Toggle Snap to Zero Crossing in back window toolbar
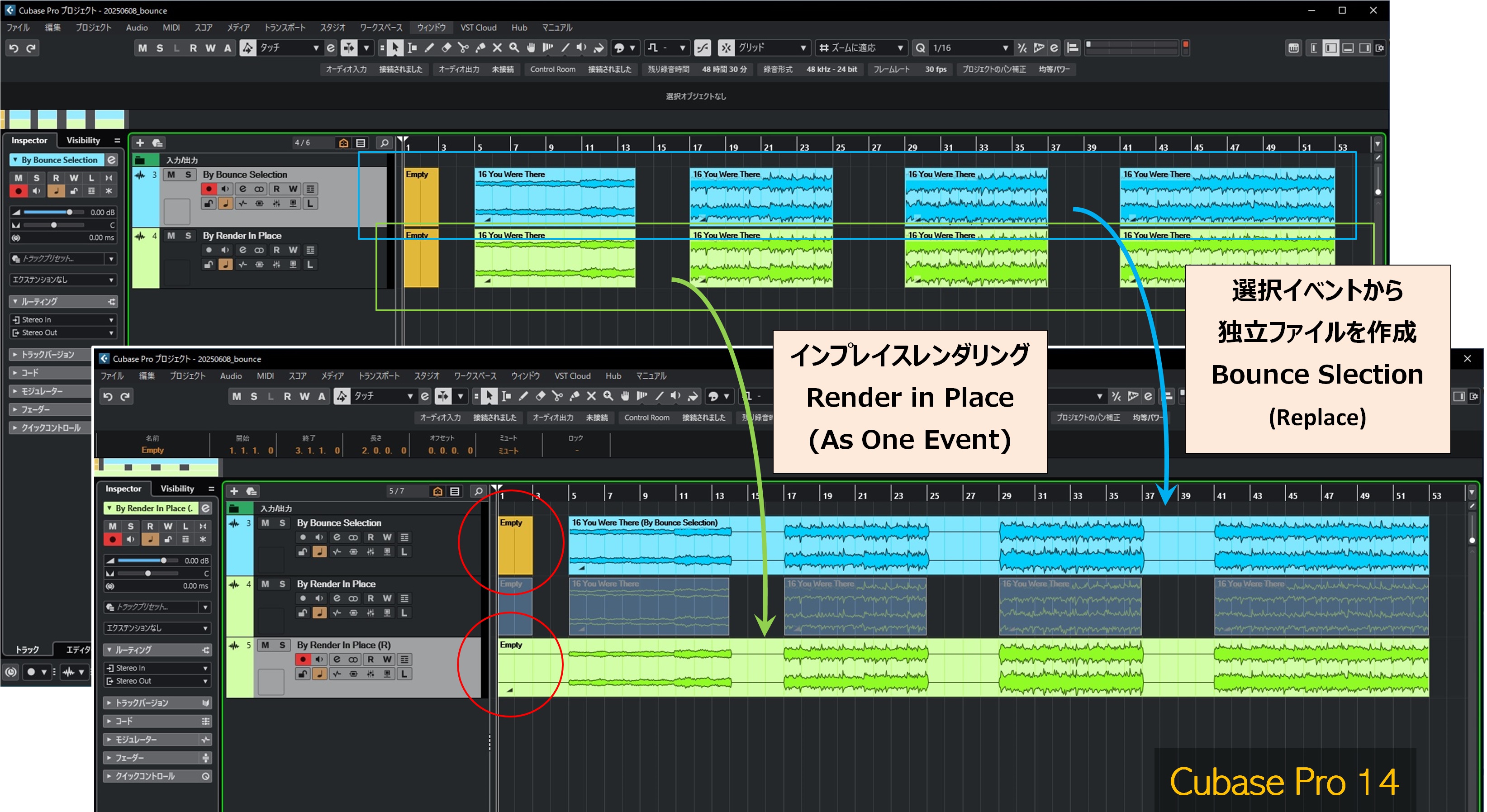The width and height of the screenshot is (1487, 812). click(x=703, y=48)
